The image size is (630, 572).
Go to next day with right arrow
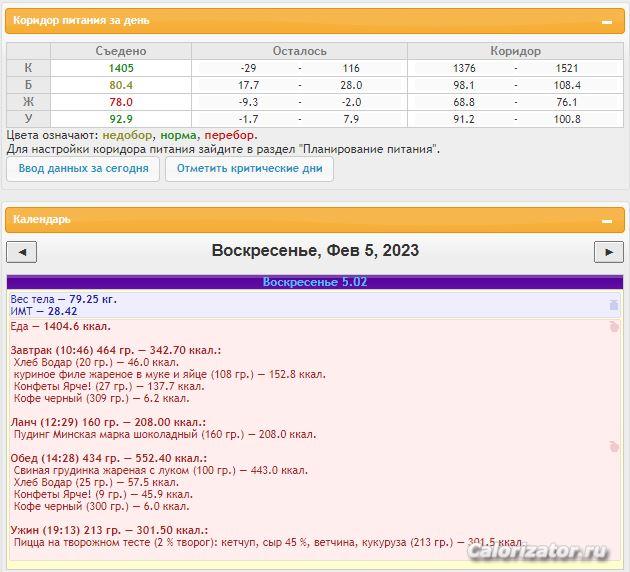[x=608, y=252]
